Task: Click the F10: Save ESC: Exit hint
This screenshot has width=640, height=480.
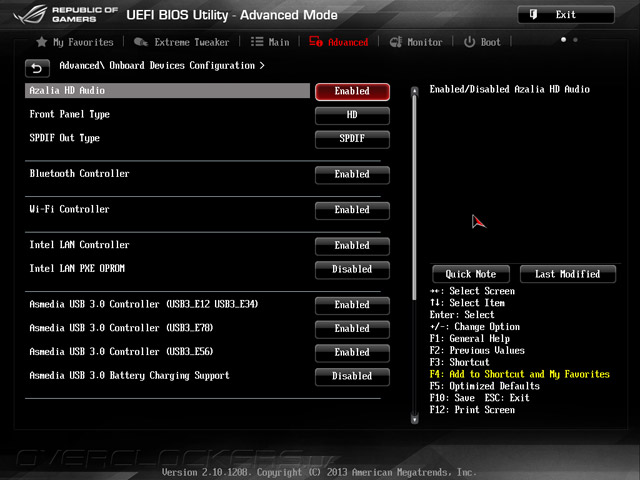Action: click(x=480, y=398)
